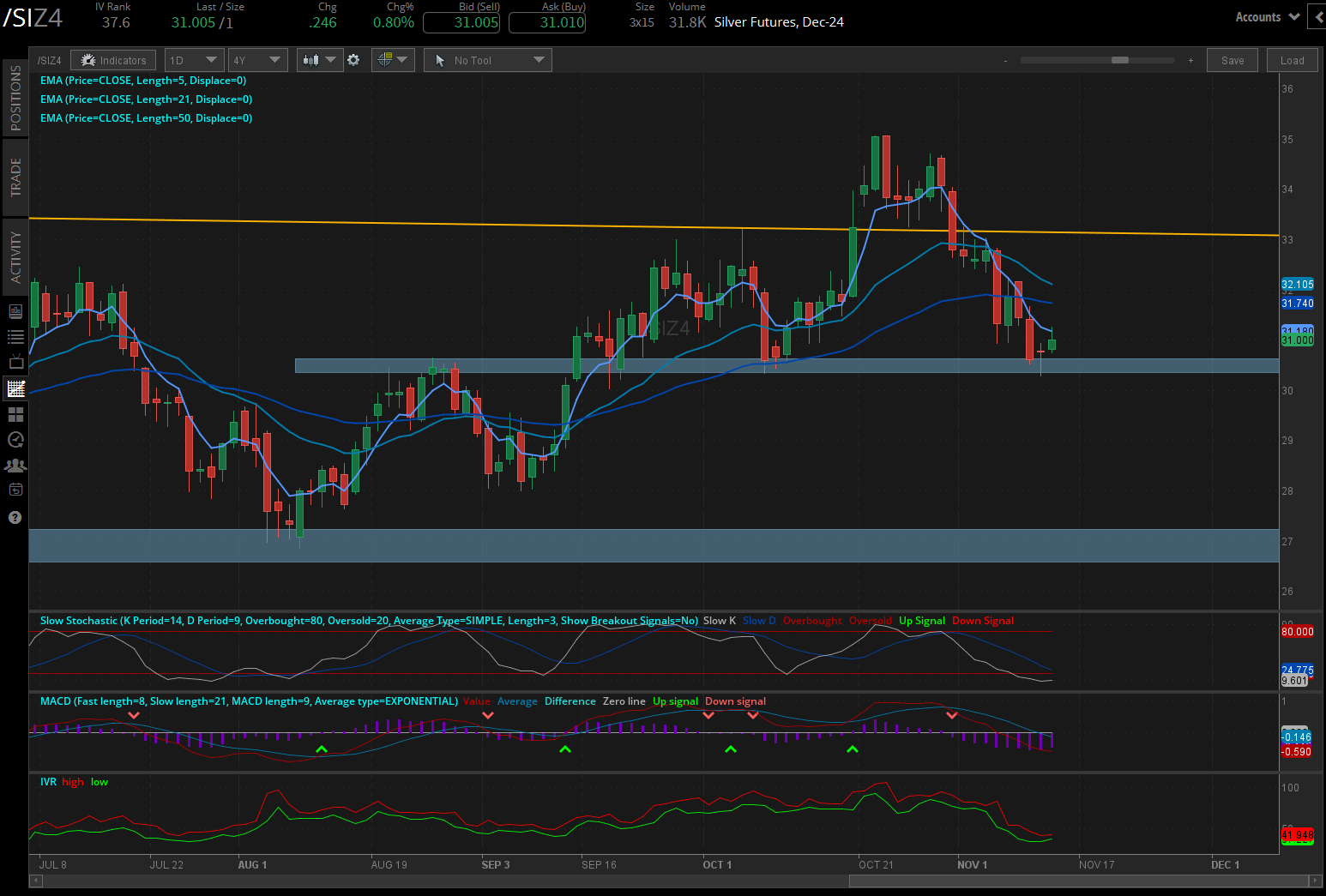This screenshot has height=896, width=1326.
Task: Collapse panel with arrow beside Accounts
Action: pos(1294,16)
